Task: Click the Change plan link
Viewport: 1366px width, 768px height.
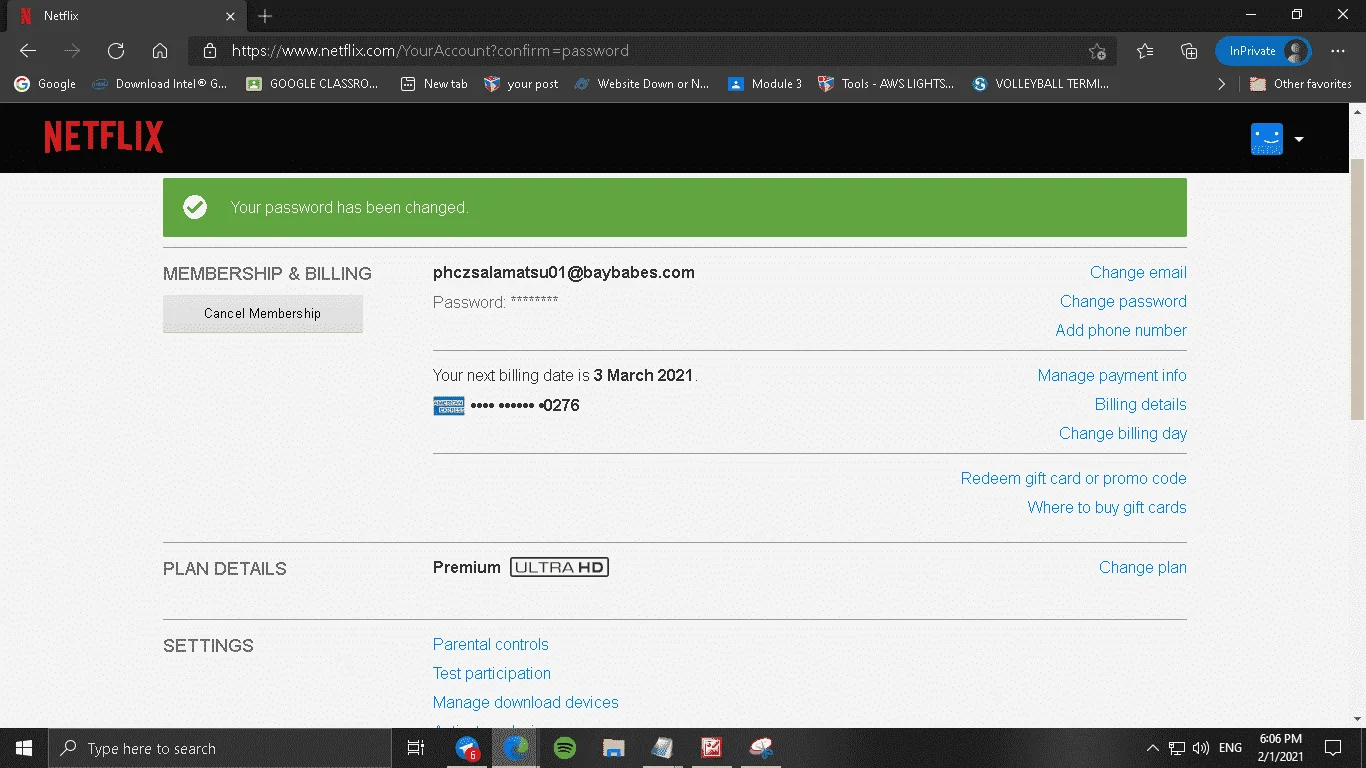Action: pos(1143,567)
